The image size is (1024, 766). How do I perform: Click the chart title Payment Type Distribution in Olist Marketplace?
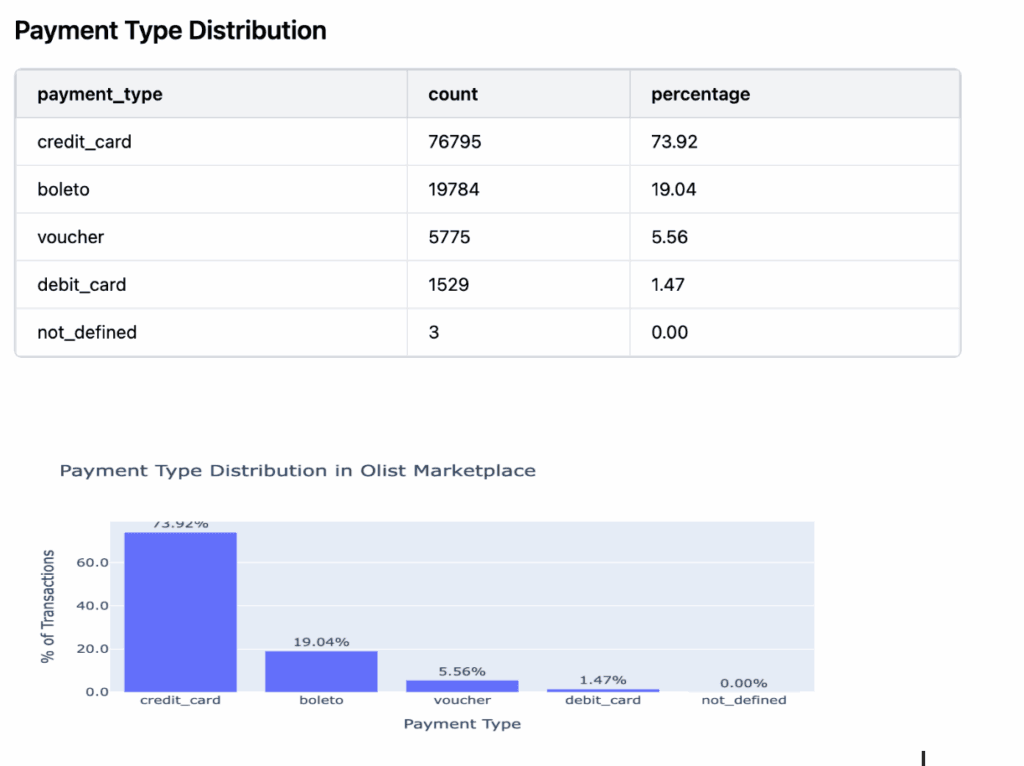point(297,470)
